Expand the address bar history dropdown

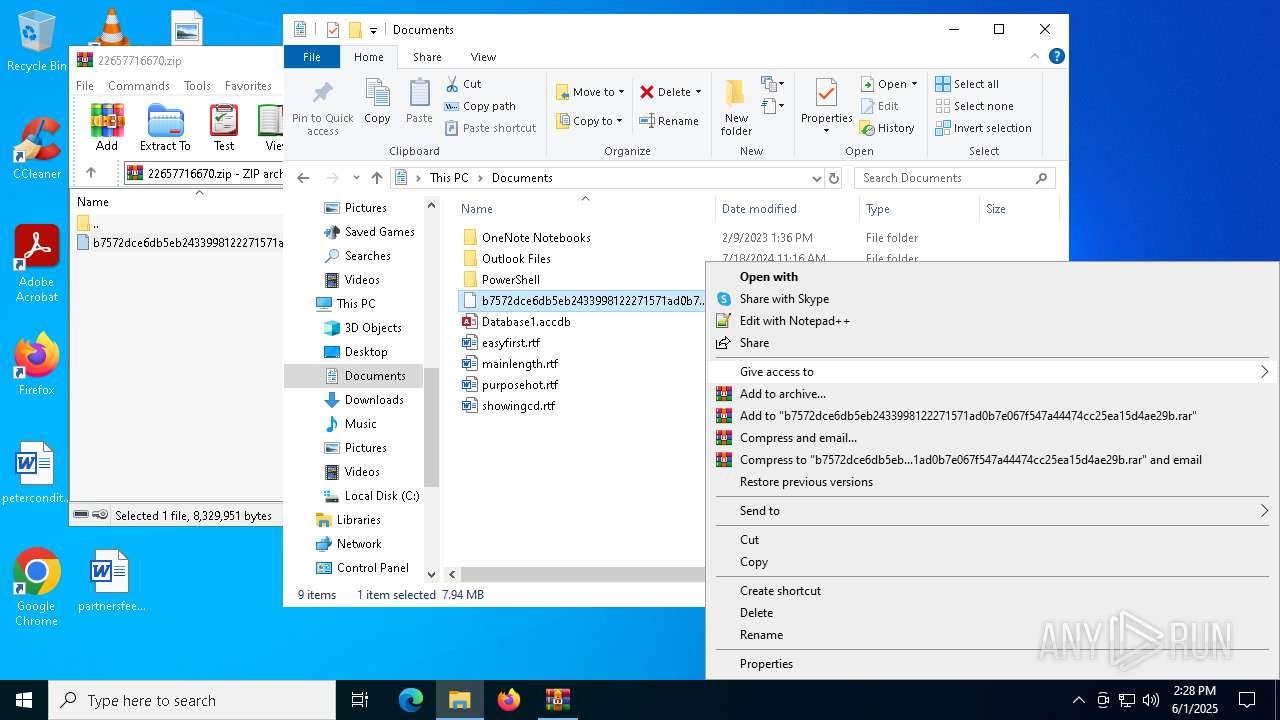[x=817, y=178]
